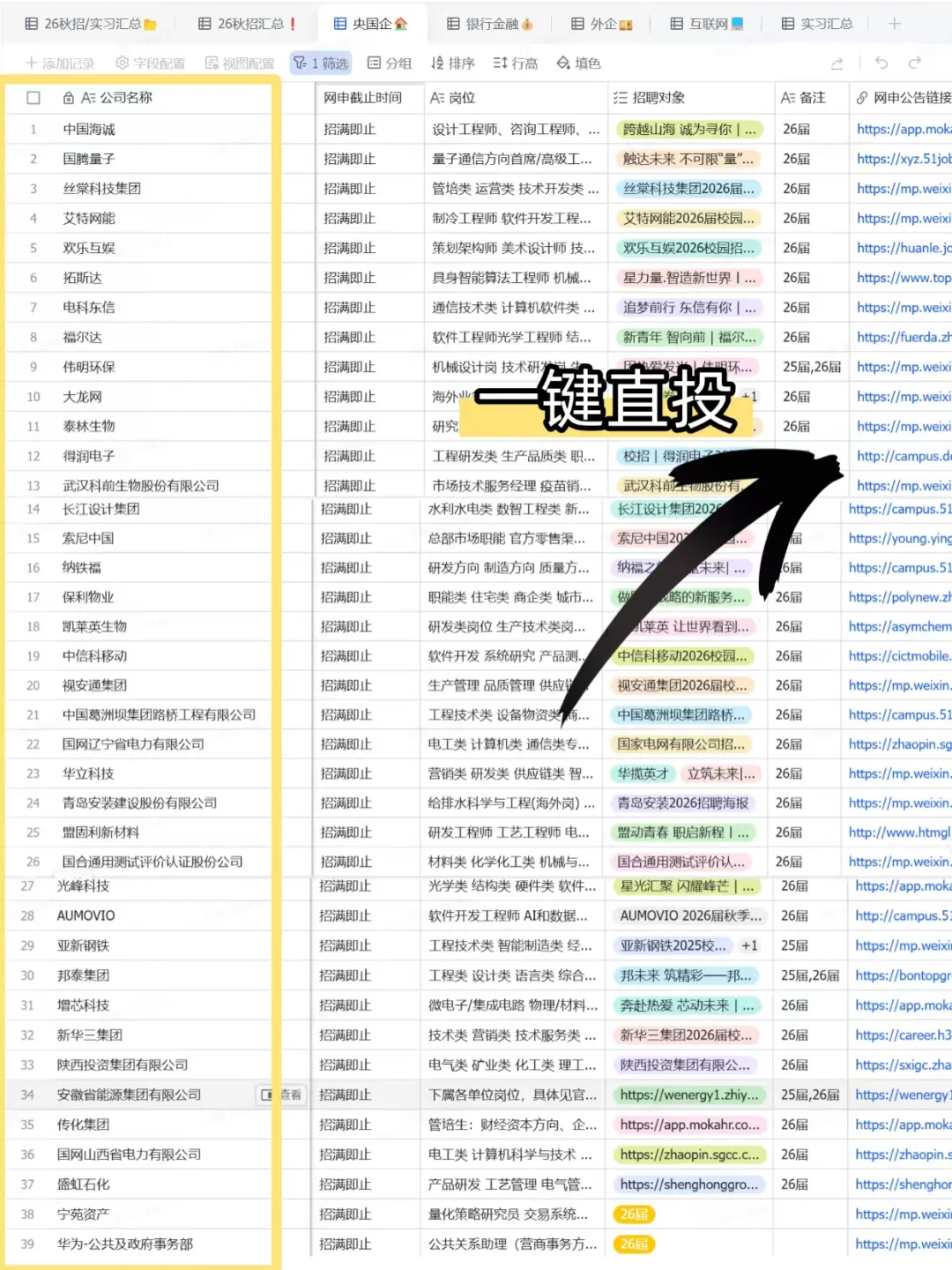Image resolution: width=952 pixels, height=1270 pixels.
Task: Open the https://young.ying link for 索尼中国
Action: click(x=900, y=538)
